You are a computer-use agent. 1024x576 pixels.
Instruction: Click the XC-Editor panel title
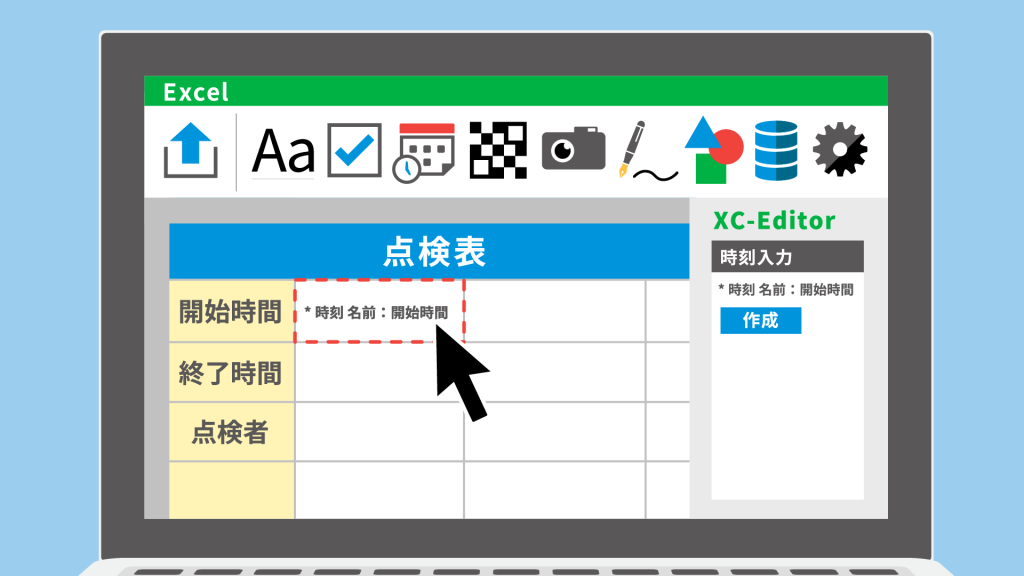coord(774,220)
